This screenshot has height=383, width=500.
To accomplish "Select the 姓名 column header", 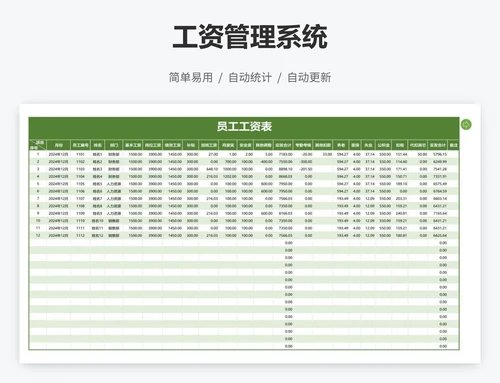I will (x=97, y=145).
